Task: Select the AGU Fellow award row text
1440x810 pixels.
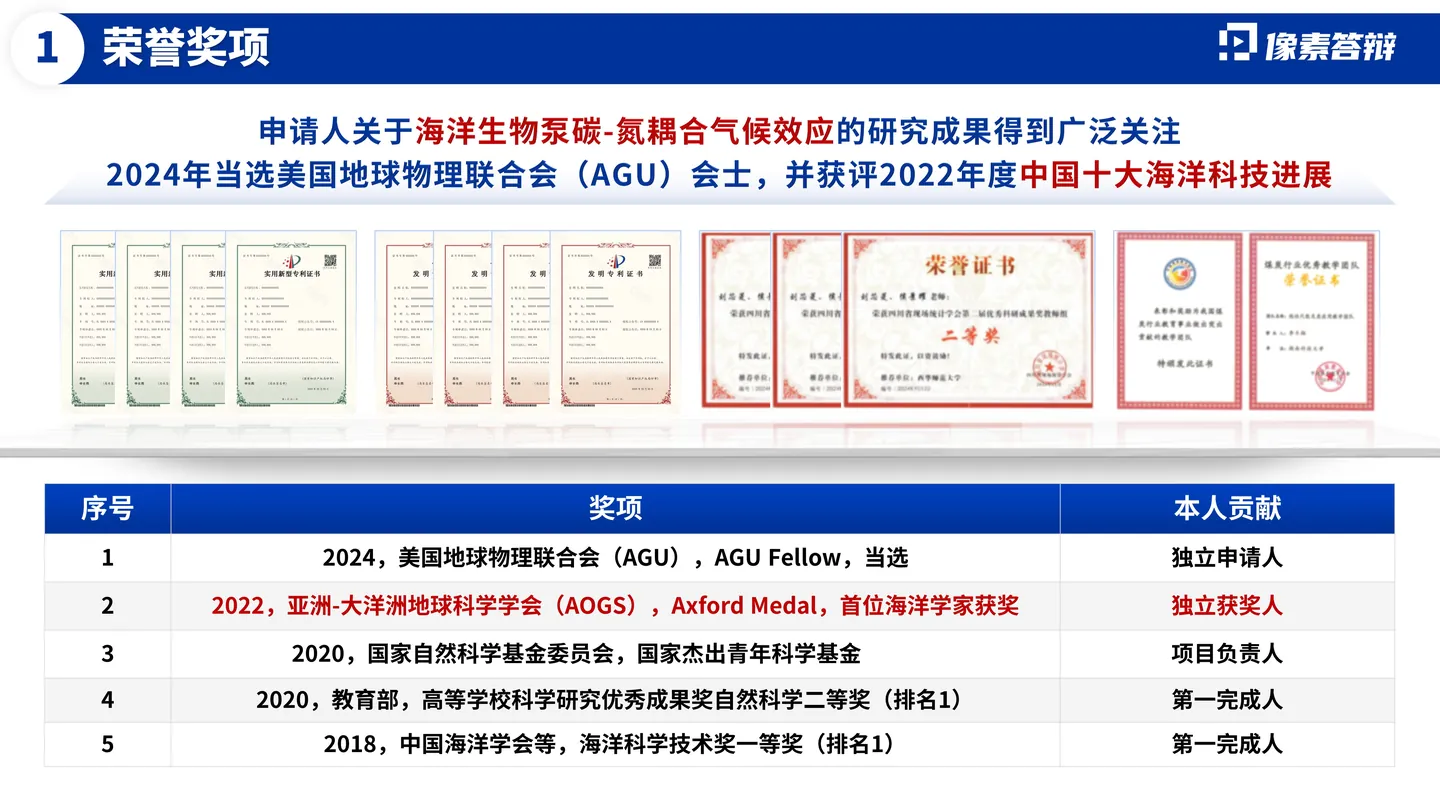Action: point(615,558)
